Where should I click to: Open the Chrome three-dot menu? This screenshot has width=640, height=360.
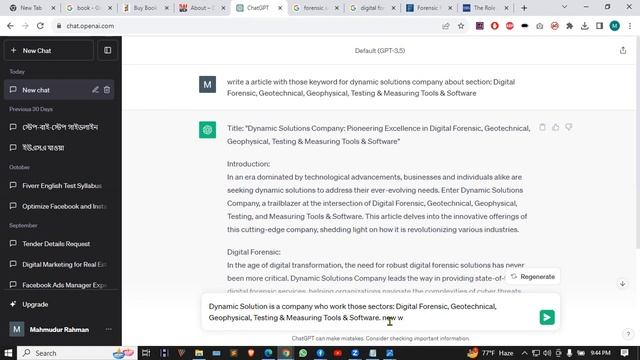(630, 26)
